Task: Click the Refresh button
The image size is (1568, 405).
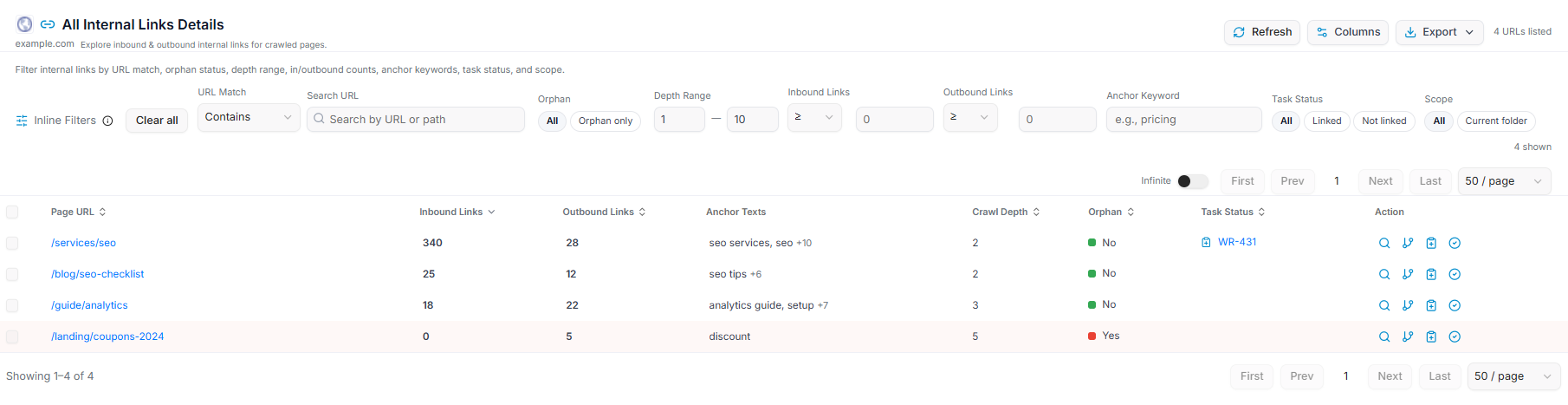Action: click(1262, 32)
